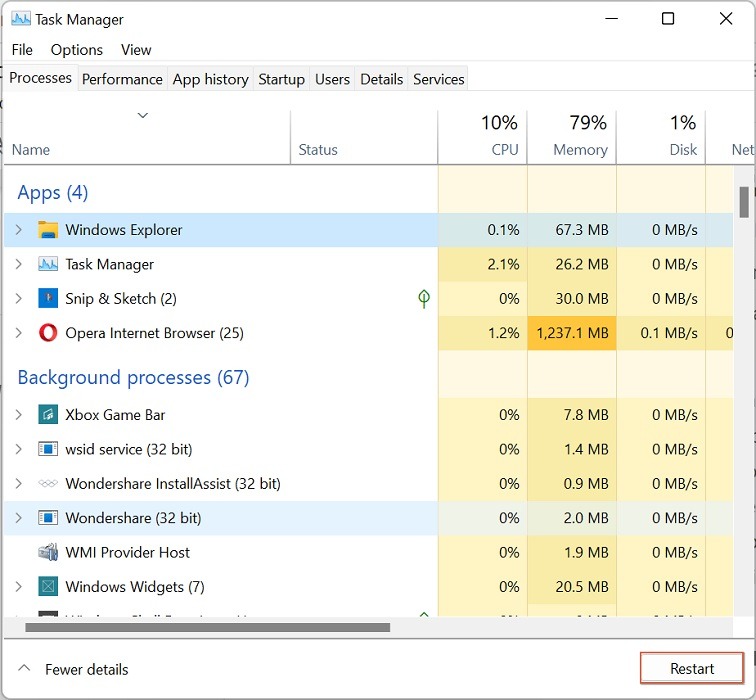Switch to the App history tab
Image resolution: width=756 pixels, height=700 pixels.
210,79
